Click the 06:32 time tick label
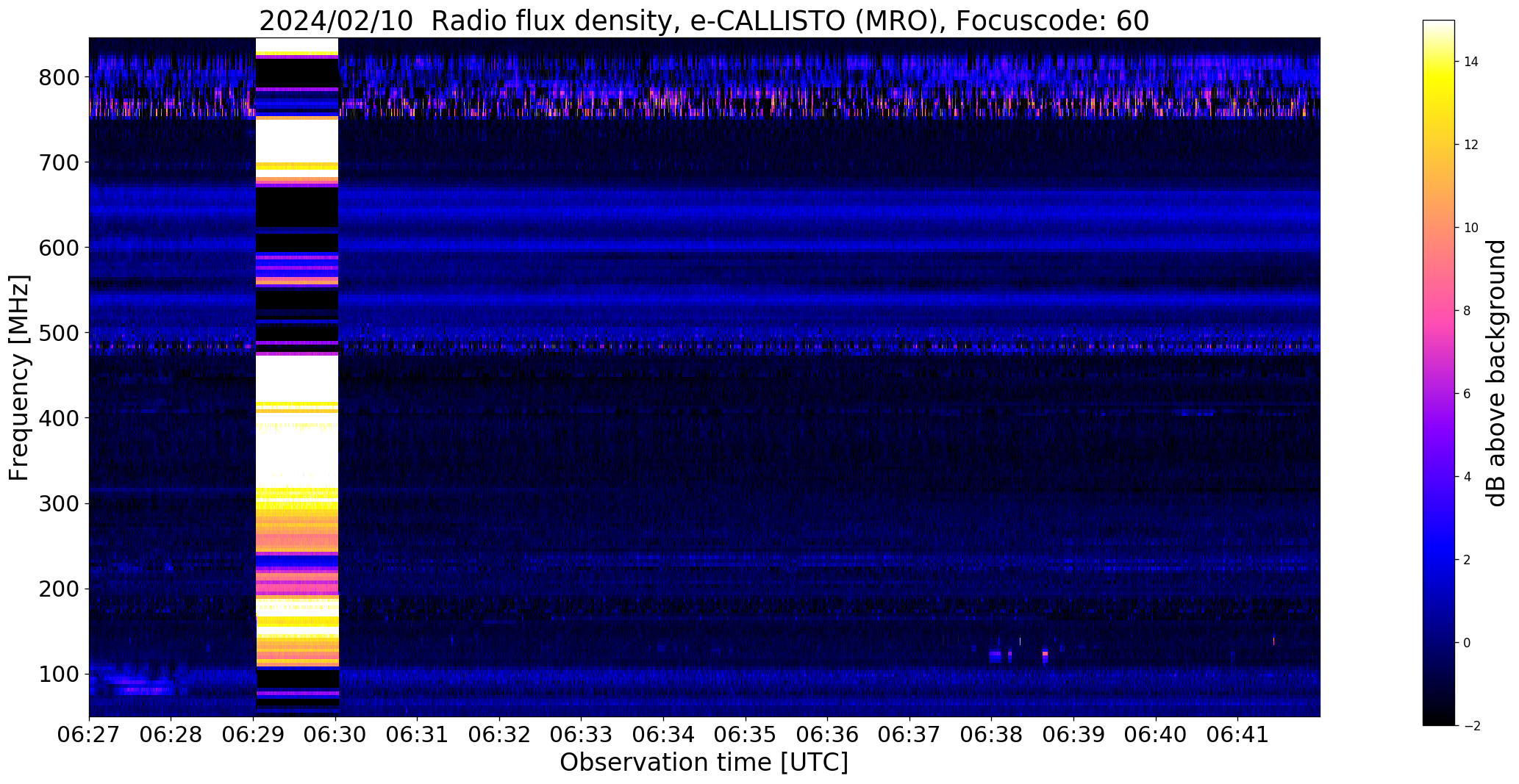The width and height of the screenshot is (1519, 784). (500, 735)
